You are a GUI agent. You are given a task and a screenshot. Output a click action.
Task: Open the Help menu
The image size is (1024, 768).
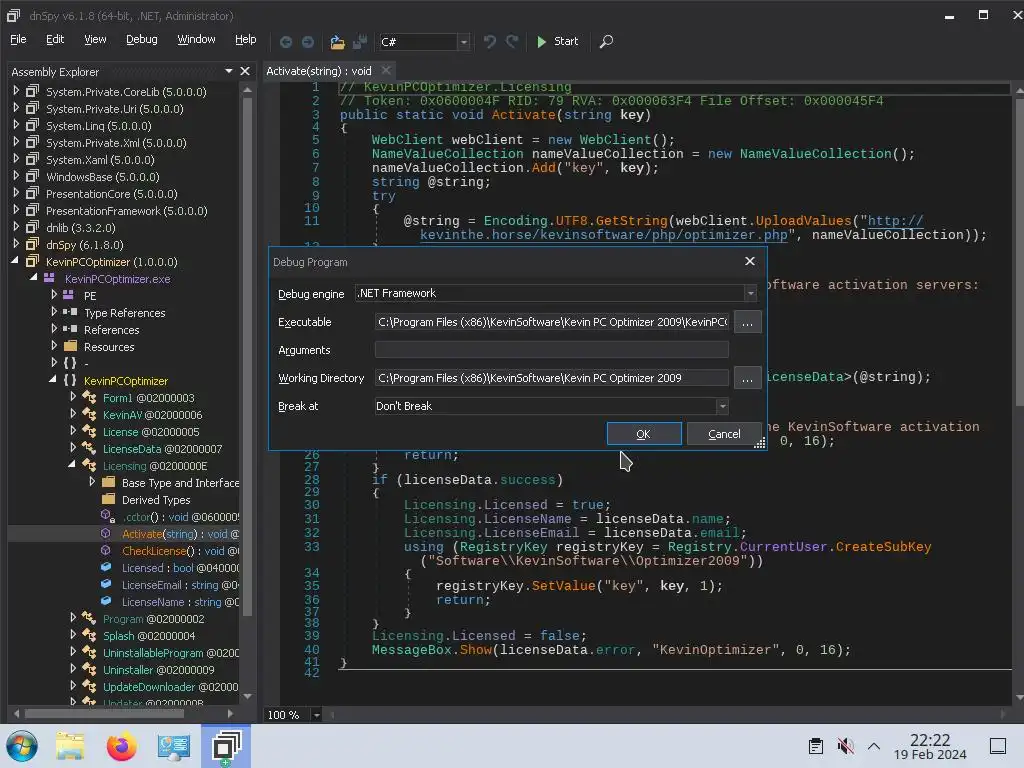click(x=246, y=39)
